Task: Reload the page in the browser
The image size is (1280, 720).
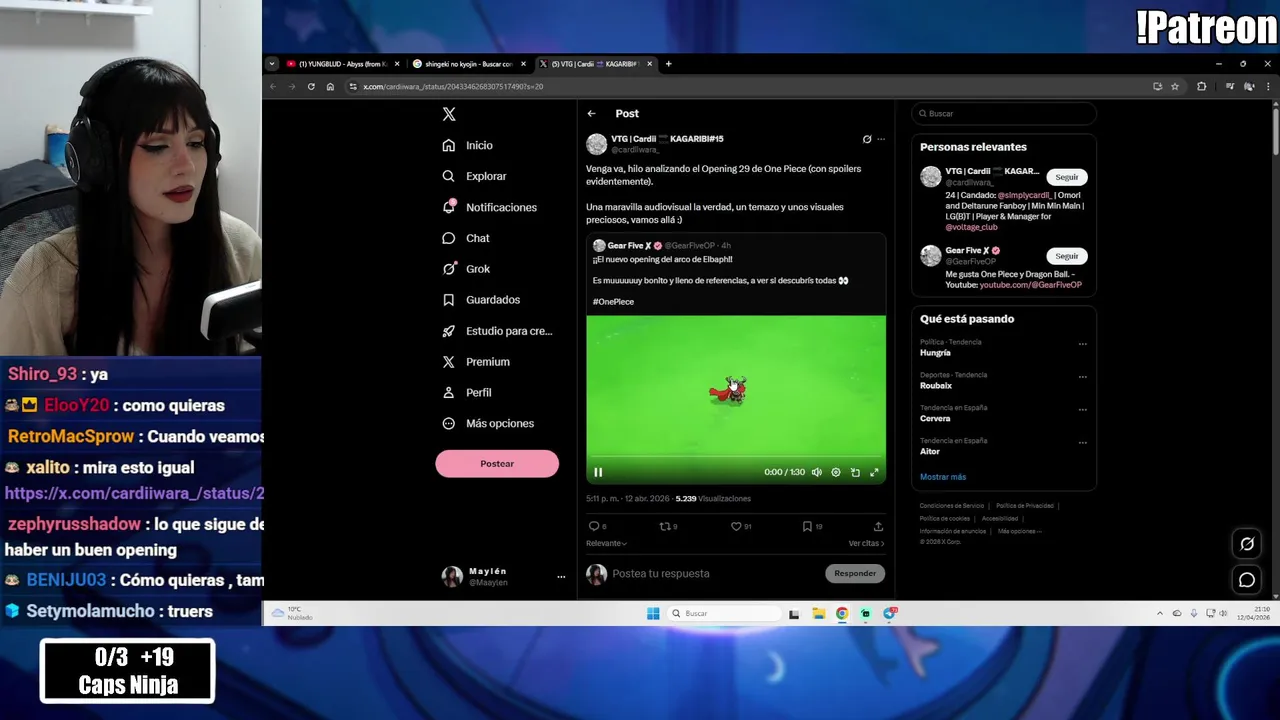Action: coord(311,87)
